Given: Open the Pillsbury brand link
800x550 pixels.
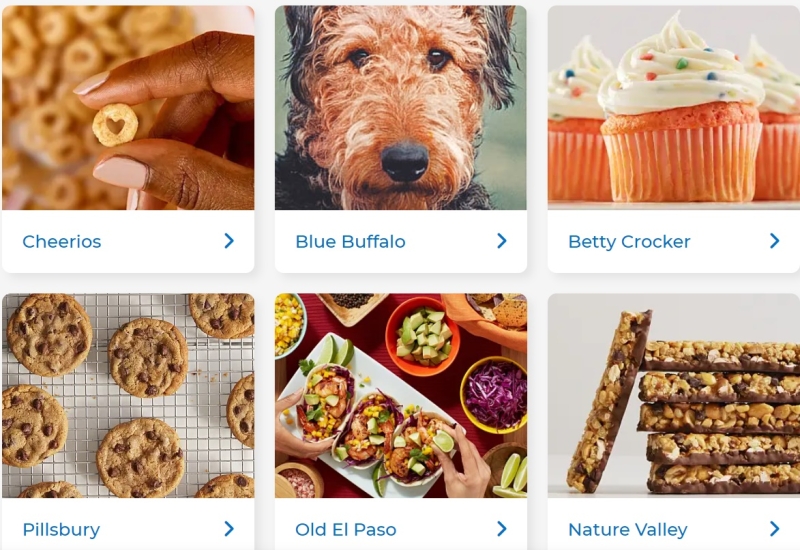Looking at the screenshot, I should click(61, 530).
